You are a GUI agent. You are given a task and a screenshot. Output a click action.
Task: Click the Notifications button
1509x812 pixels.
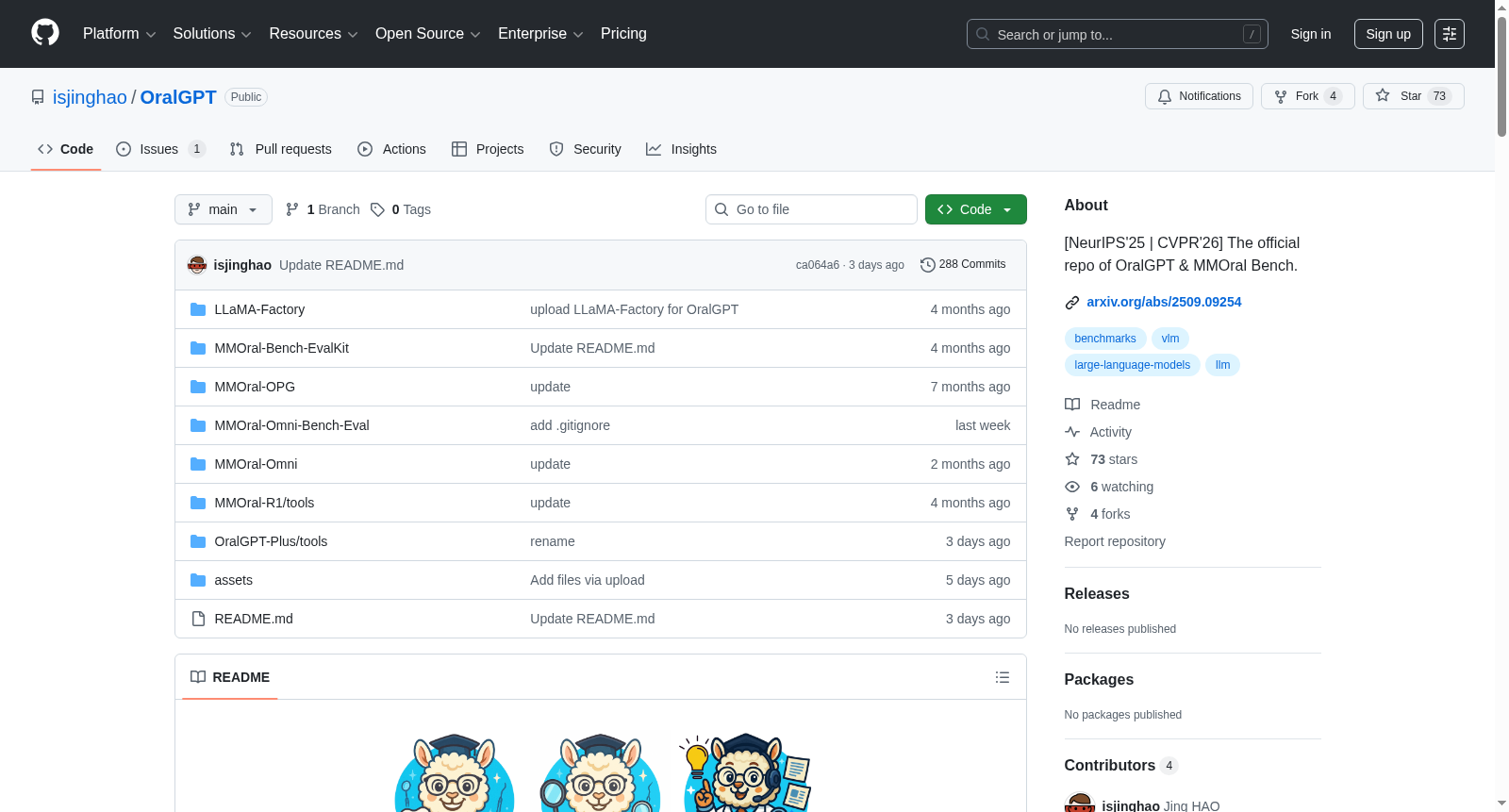[x=1200, y=96]
